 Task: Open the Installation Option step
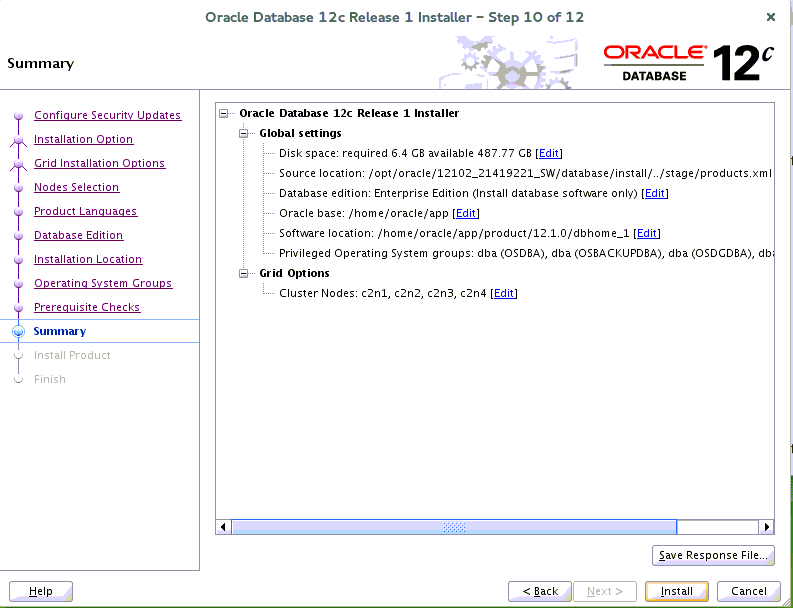click(x=83, y=139)
